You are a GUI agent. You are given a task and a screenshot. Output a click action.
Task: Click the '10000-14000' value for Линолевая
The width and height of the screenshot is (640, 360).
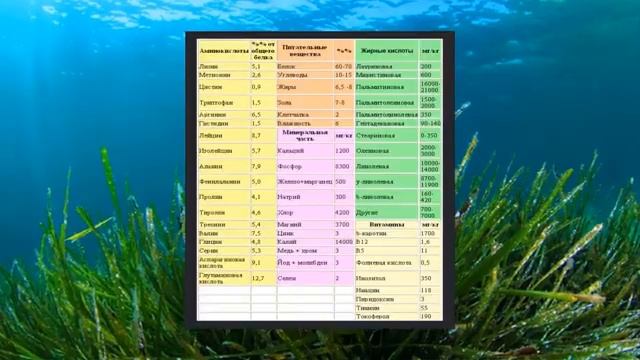coord(431,167)
